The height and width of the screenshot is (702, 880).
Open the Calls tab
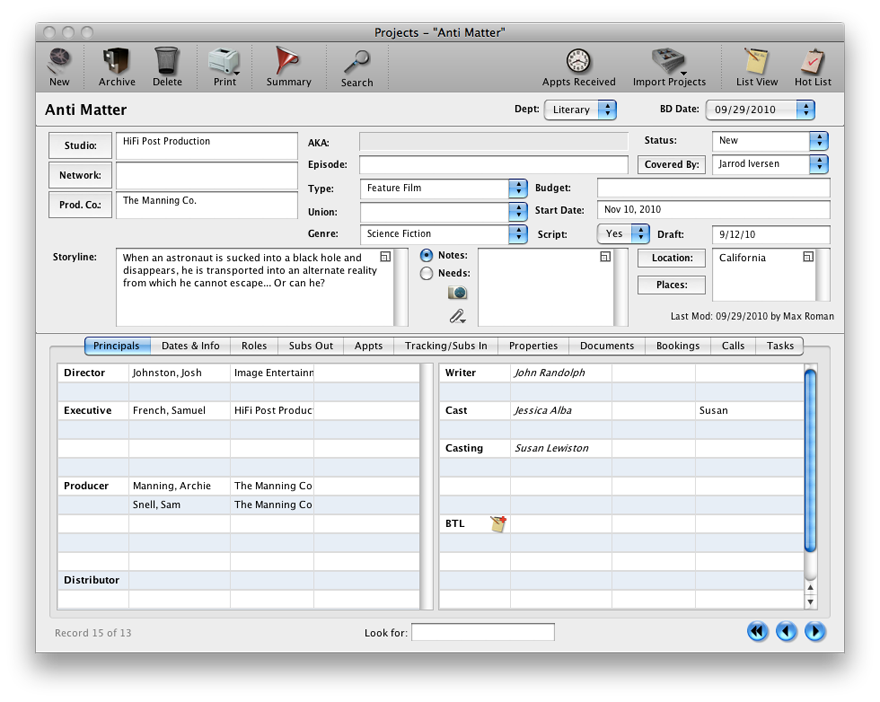[x=733, y=346]
